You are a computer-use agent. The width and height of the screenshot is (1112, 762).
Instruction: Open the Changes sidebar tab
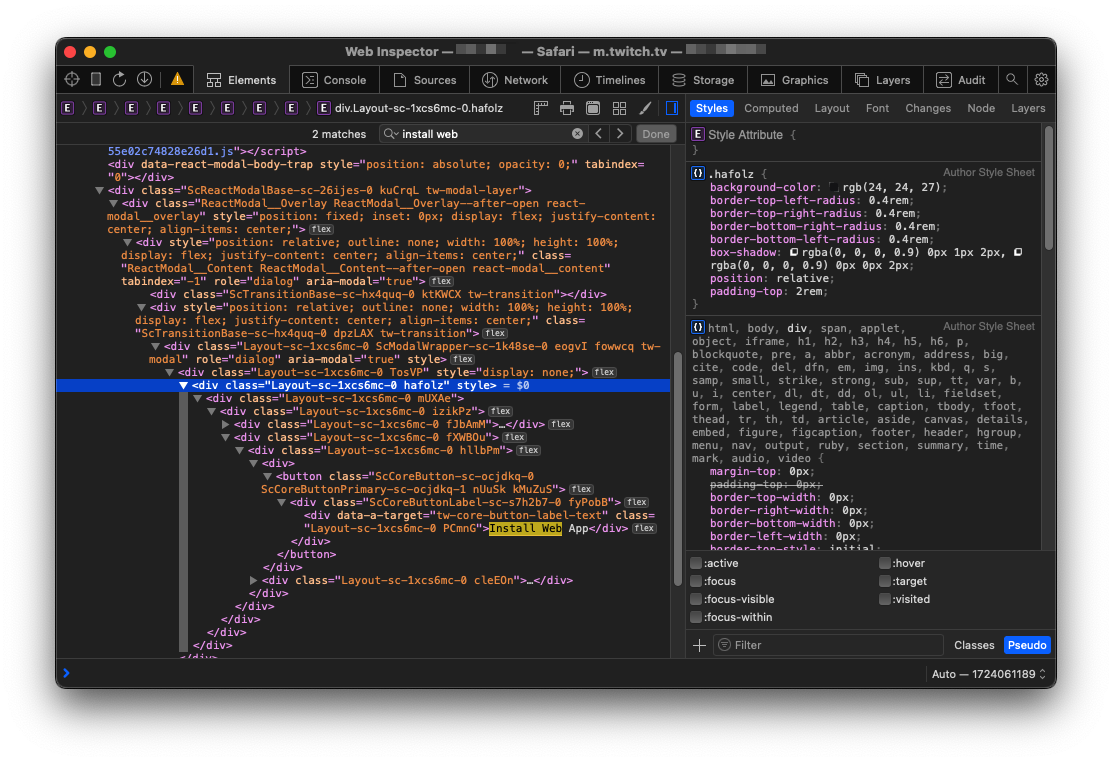928,108
